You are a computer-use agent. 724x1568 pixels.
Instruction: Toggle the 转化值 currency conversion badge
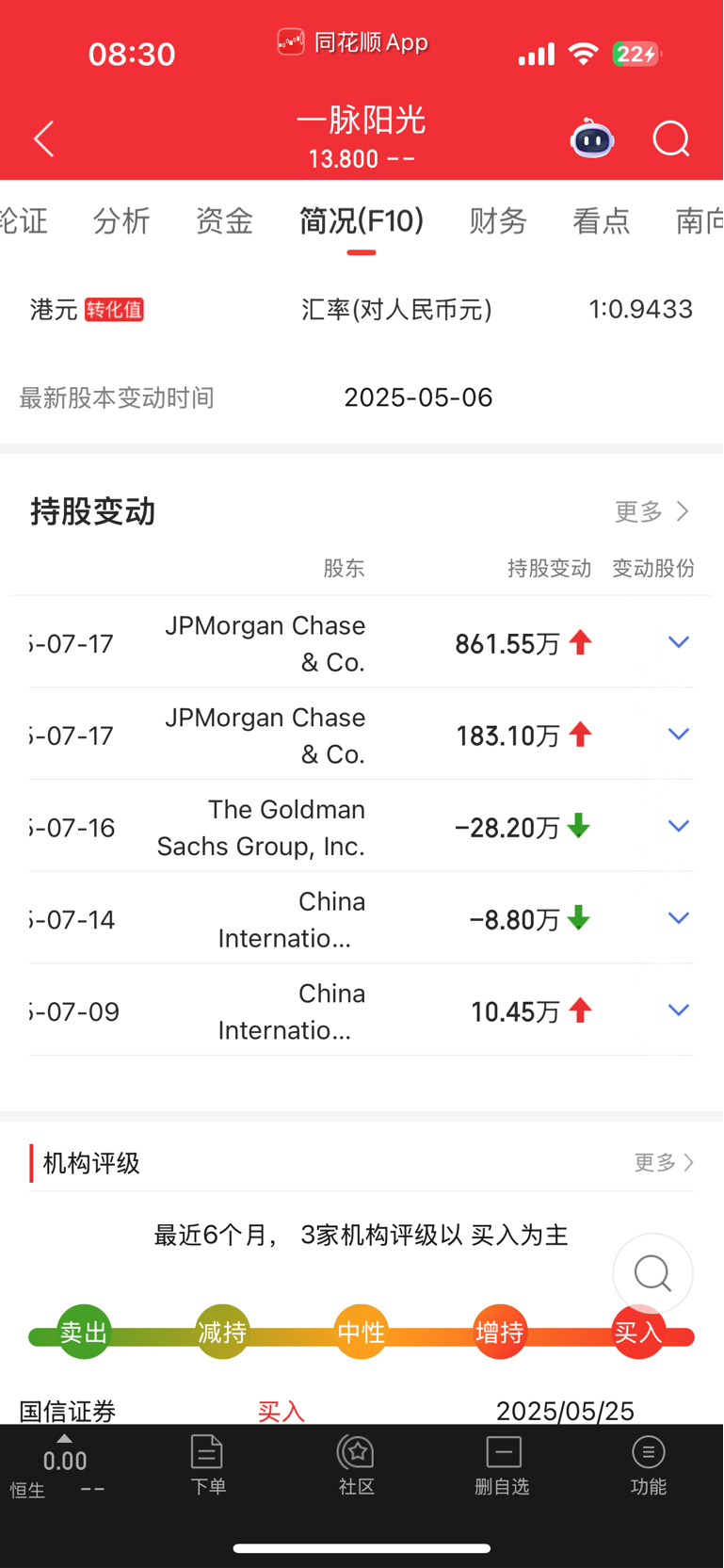(114, 310)
